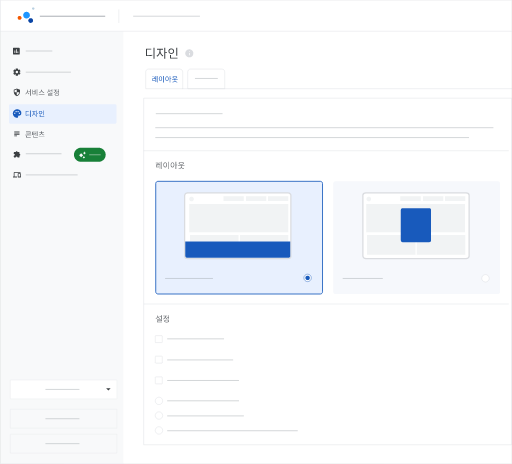This screenshot has height=464, width=512.
Task: Switch to the tab next to 레이아웃
Action: (206, 79)
